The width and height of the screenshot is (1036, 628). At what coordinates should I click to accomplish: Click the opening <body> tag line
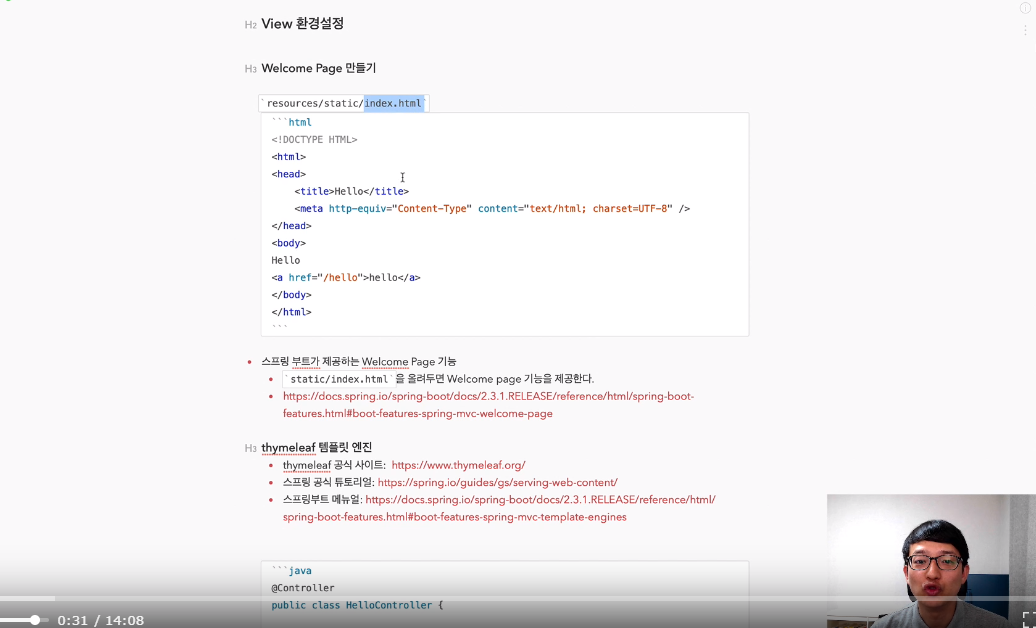click(x=289, y=243)
